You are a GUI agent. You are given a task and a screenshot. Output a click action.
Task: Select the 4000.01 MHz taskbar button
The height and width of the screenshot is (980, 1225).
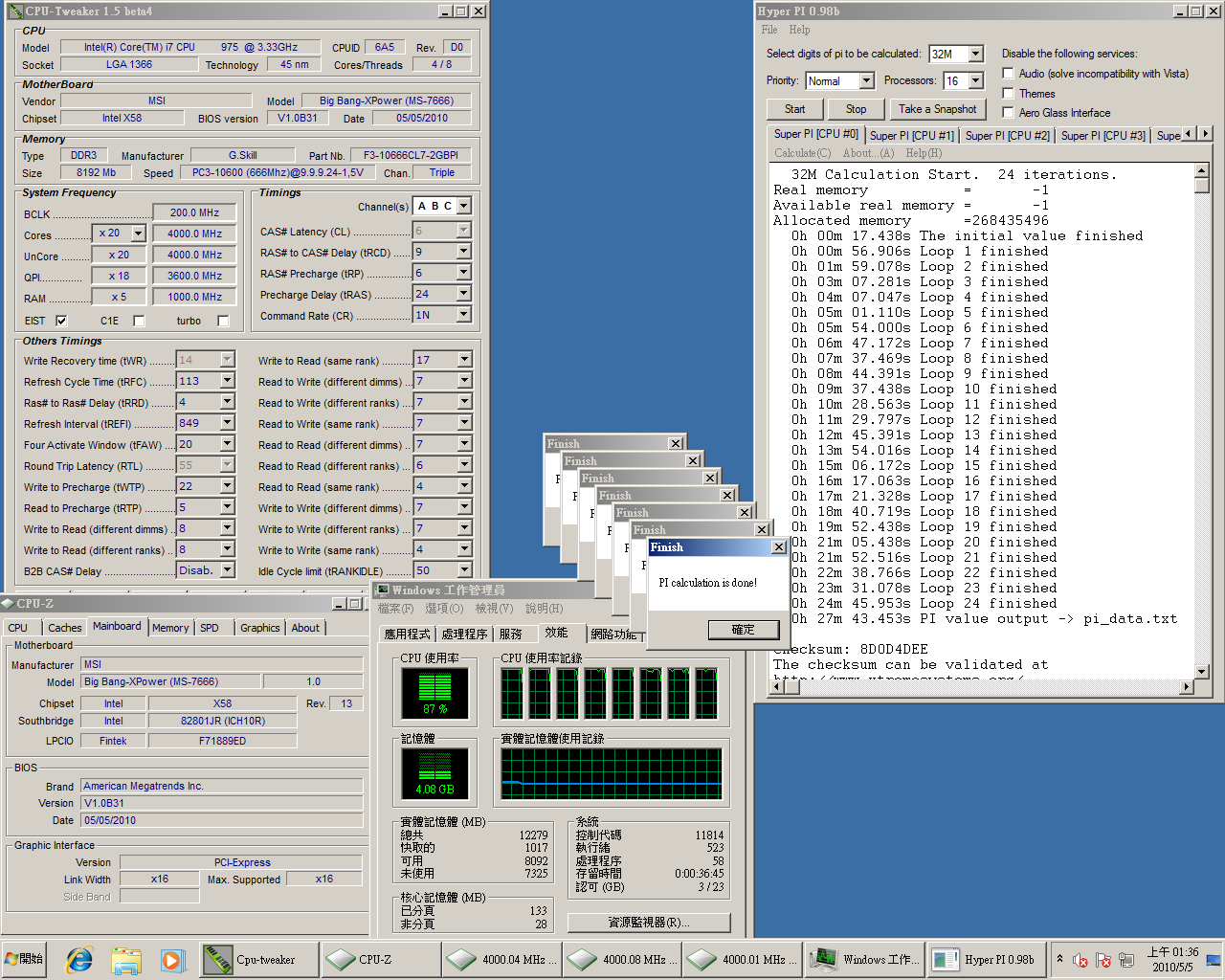(743, 959)
